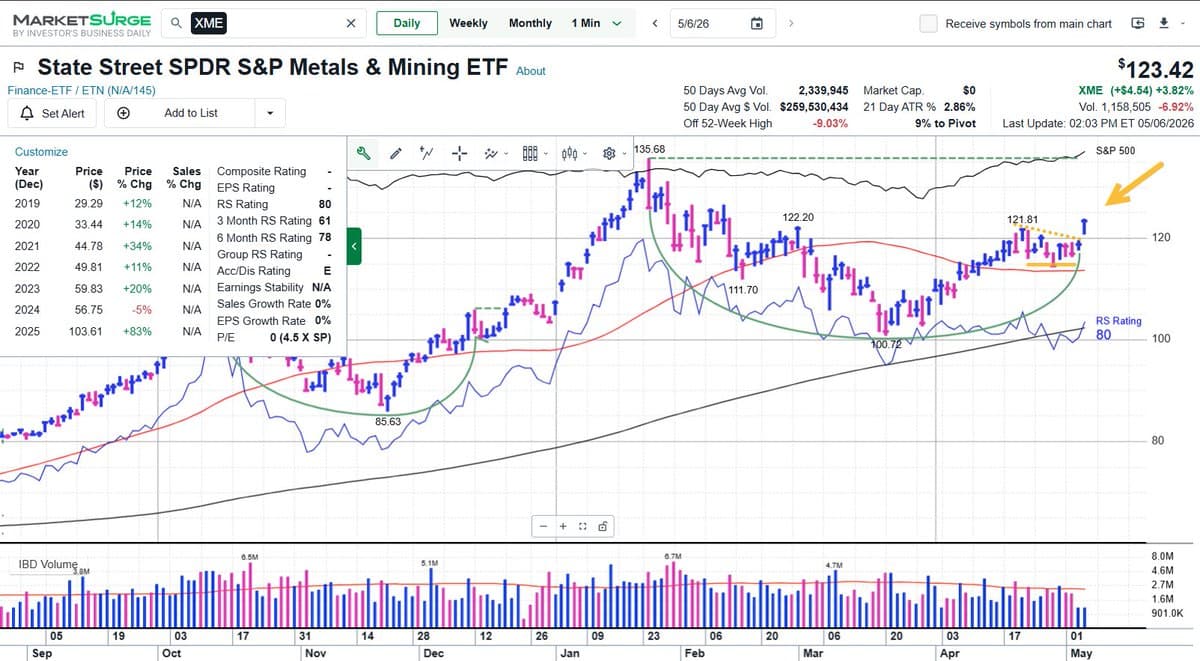Select the add trend line tool
The height and width of the screenshot is (661, 1200).
(x=427, y=153)
